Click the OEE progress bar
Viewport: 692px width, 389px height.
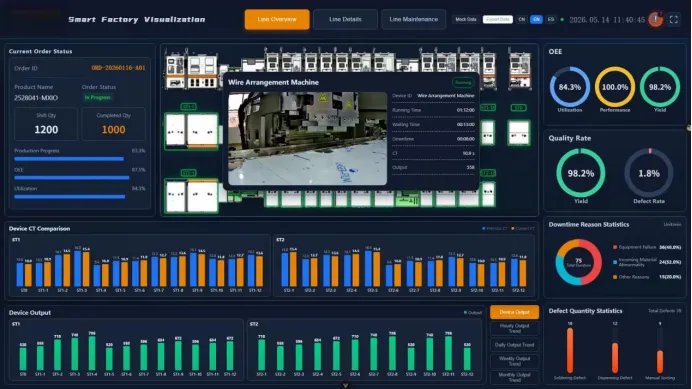click(71, 178)
